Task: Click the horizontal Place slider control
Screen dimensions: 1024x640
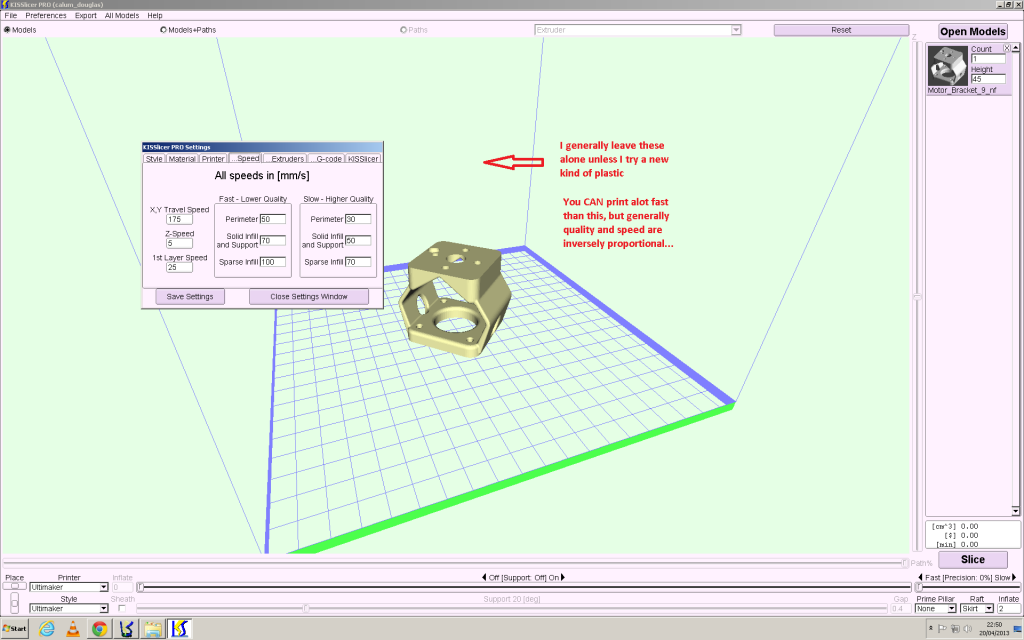Action: (14, 586)
